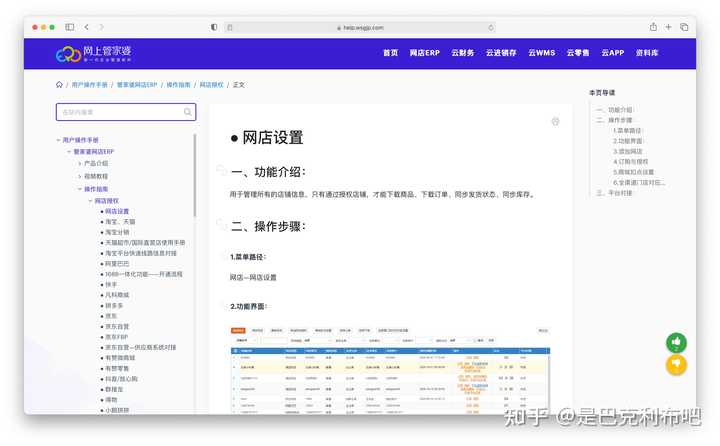Open the privacy shield report

(214, 27)
